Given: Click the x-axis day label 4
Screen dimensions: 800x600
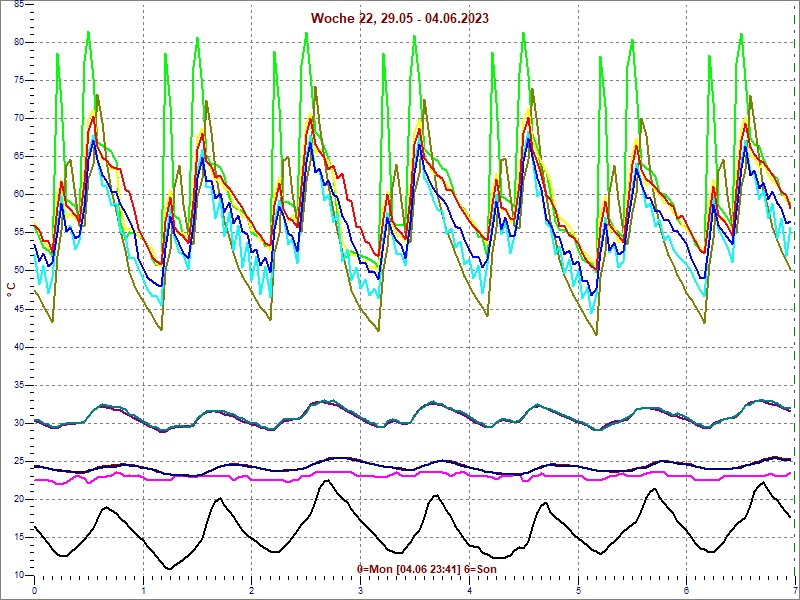Looking at the screenshot, I should pos(470,591).
